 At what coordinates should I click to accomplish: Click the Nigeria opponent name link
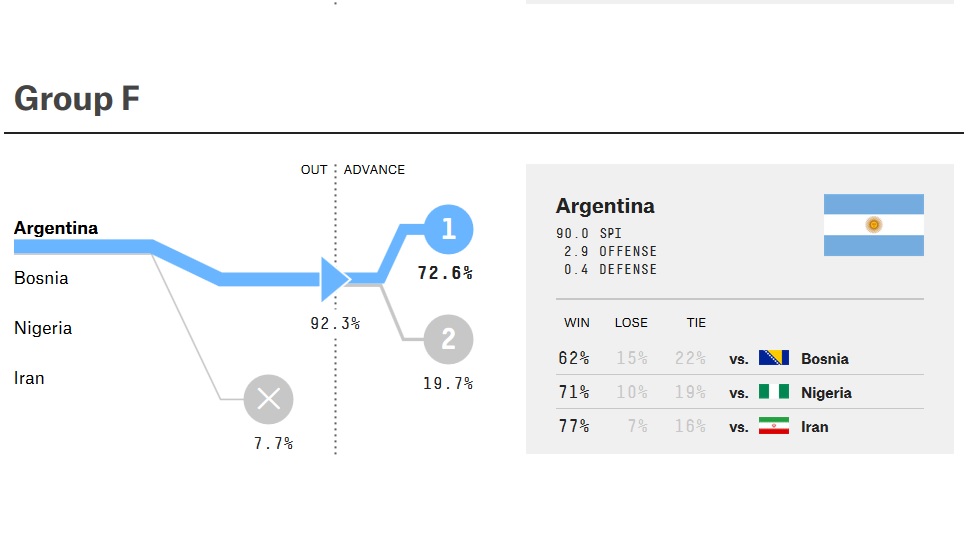(827, 393)
